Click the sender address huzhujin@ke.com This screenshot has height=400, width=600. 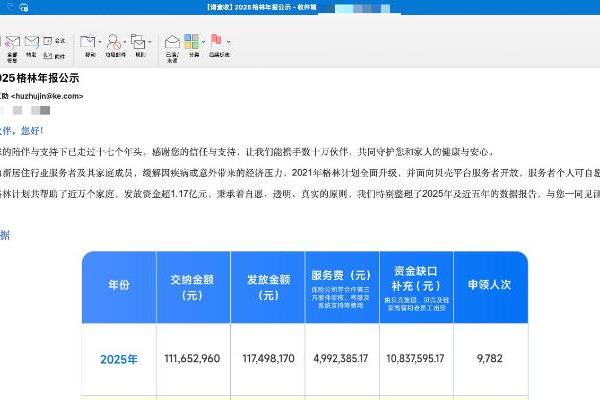point(47,96)
